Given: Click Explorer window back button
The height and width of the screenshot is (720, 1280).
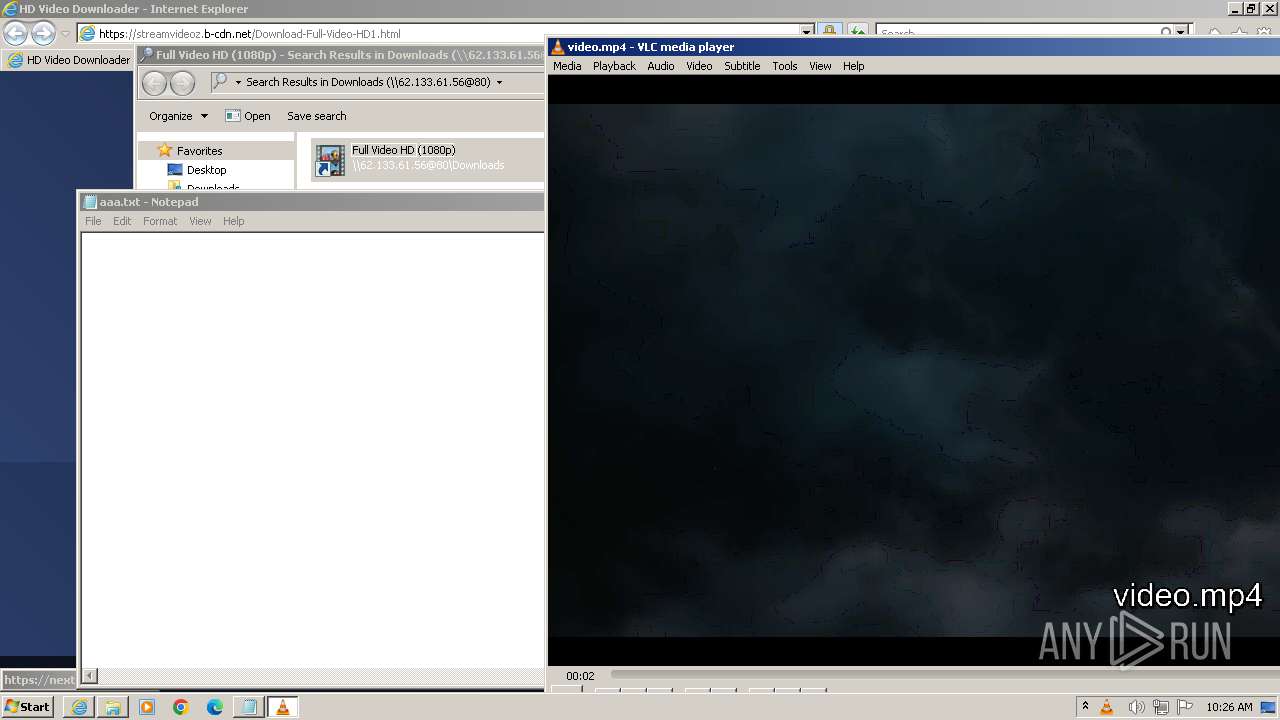Looking at the screenshot, I should 154,82.
